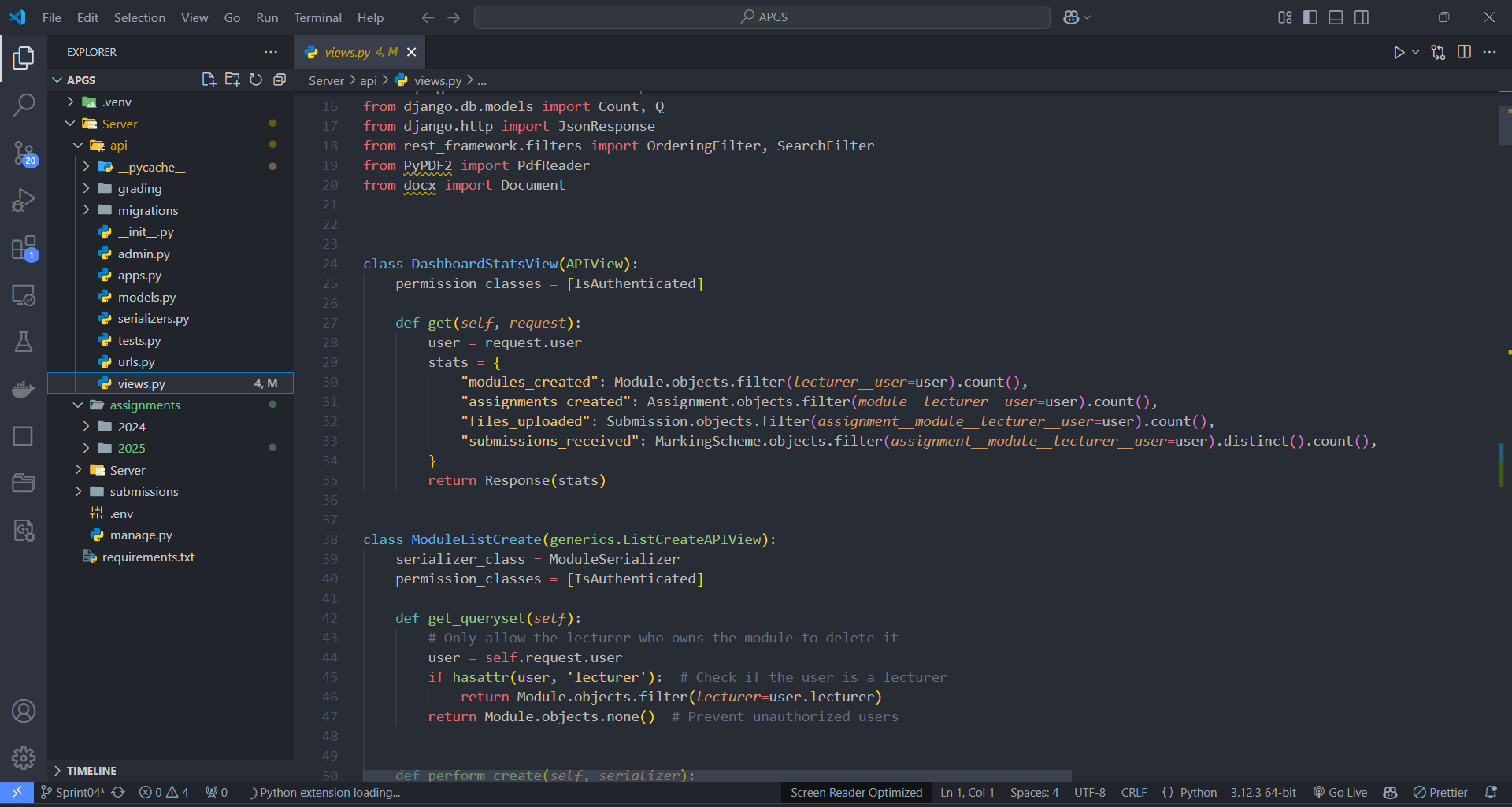Collapse the assignments folder
The height and width of the screenshot is (807, 1512).
170,405
